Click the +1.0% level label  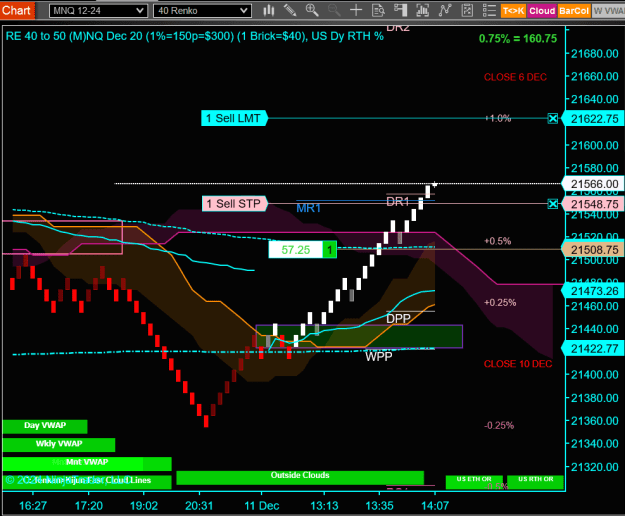(x=497, y=118)
